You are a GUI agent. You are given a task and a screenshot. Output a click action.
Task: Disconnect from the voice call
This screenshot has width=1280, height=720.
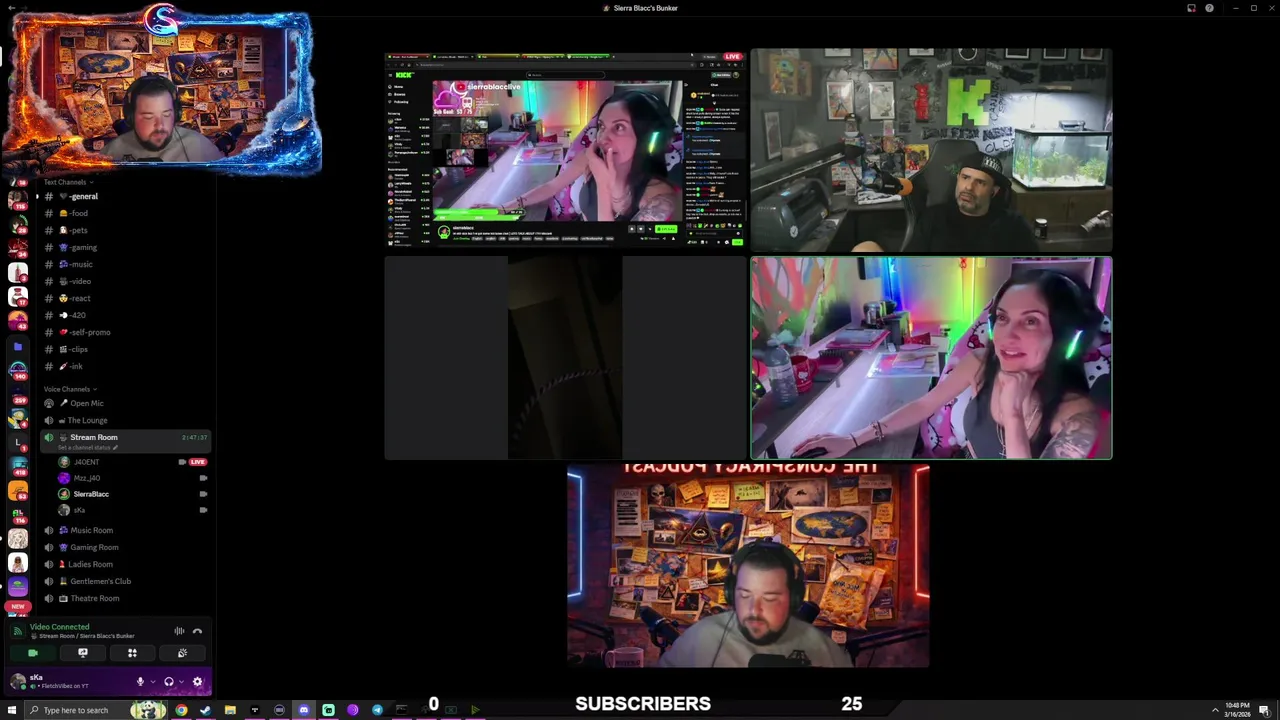197,631
